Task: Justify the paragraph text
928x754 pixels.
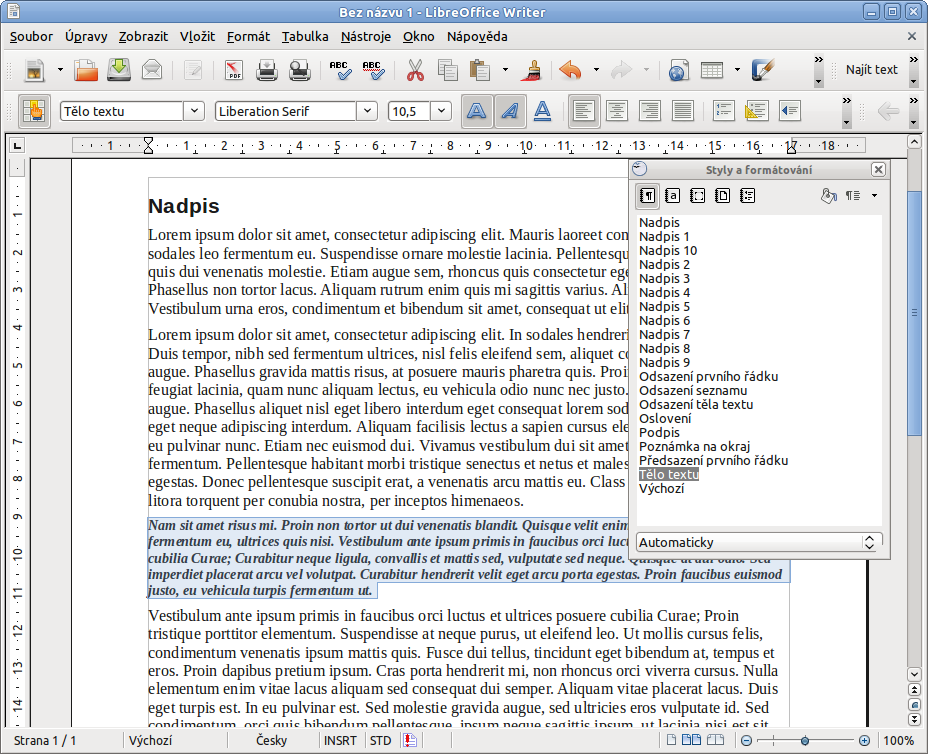Action: pos(683,111)
